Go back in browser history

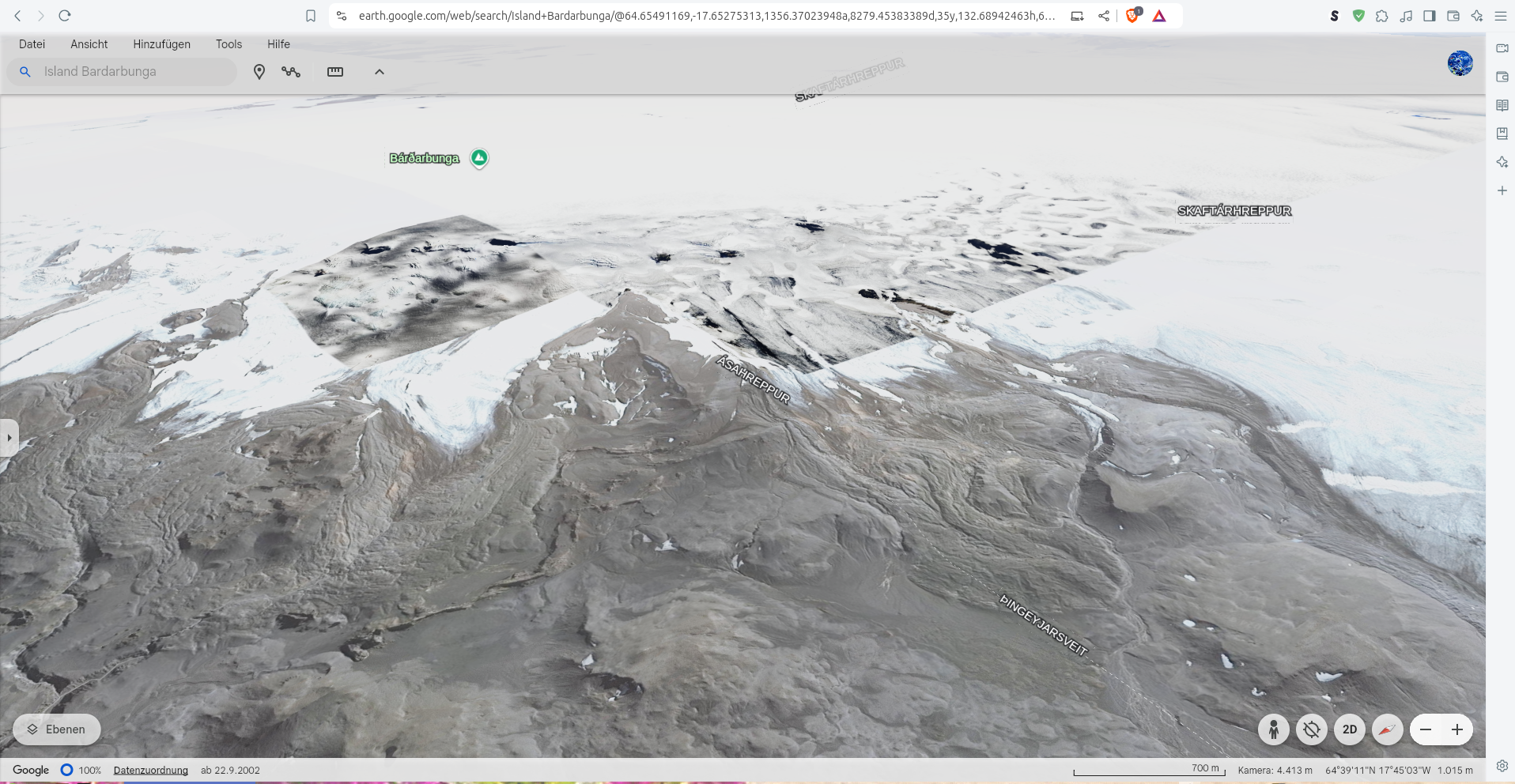coord(17,16)
